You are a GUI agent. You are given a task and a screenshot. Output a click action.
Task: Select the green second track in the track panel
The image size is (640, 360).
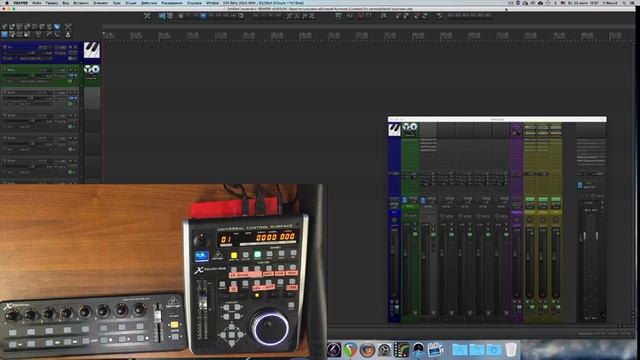(40, 75)
